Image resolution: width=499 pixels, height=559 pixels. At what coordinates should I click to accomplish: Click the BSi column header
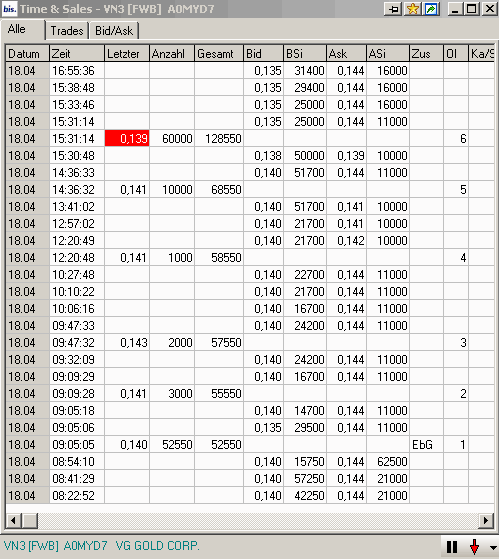(305, 53)
